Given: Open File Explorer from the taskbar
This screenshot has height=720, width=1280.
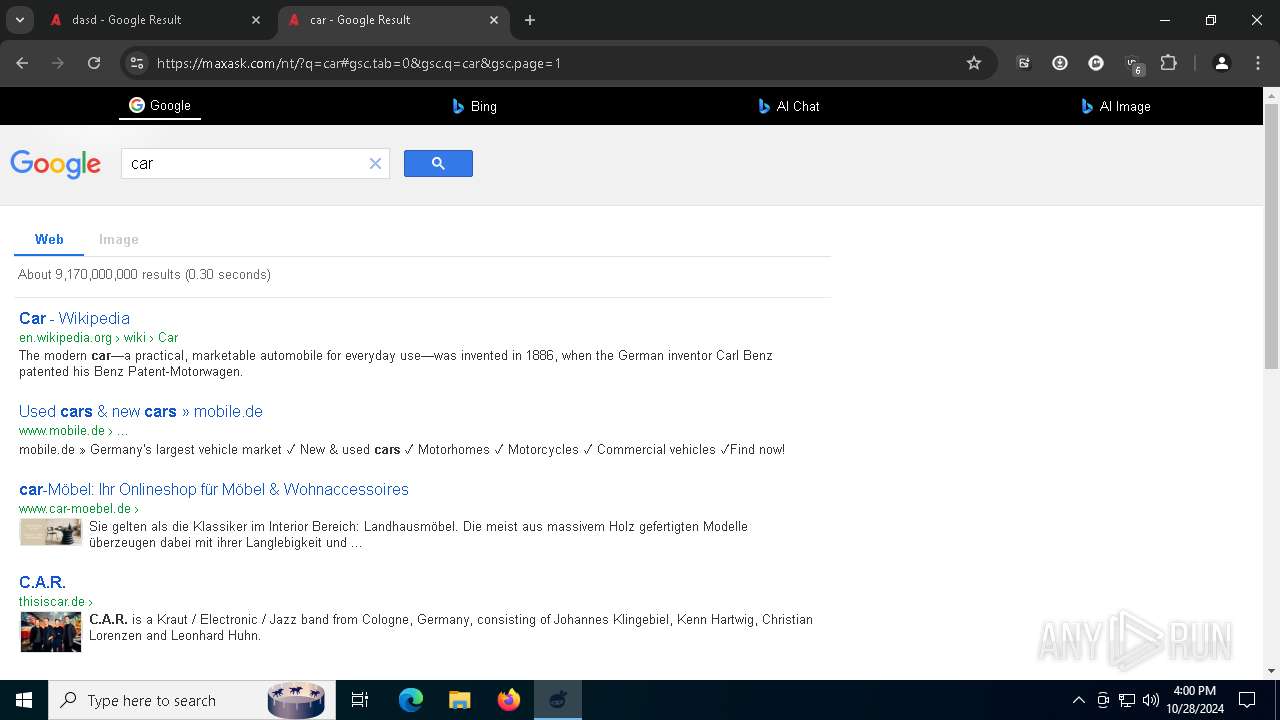Looking at the screenshot, I should click(459, 700).
